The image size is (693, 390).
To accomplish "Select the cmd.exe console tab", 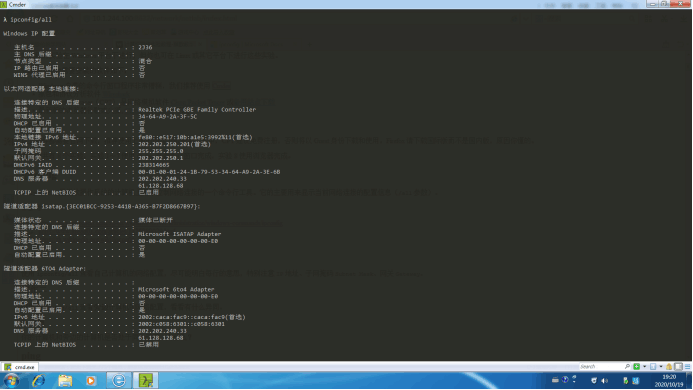I will pyautogui.click(x=20, y=367).
